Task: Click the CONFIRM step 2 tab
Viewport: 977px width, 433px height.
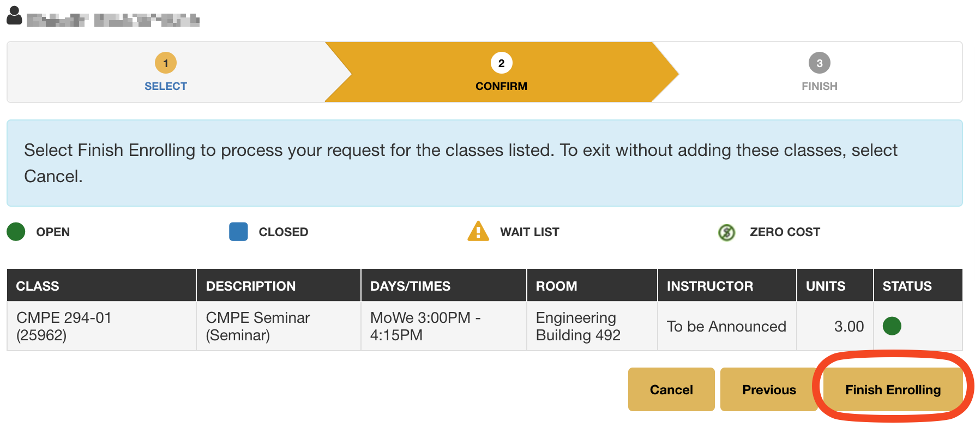Action: 501,73
